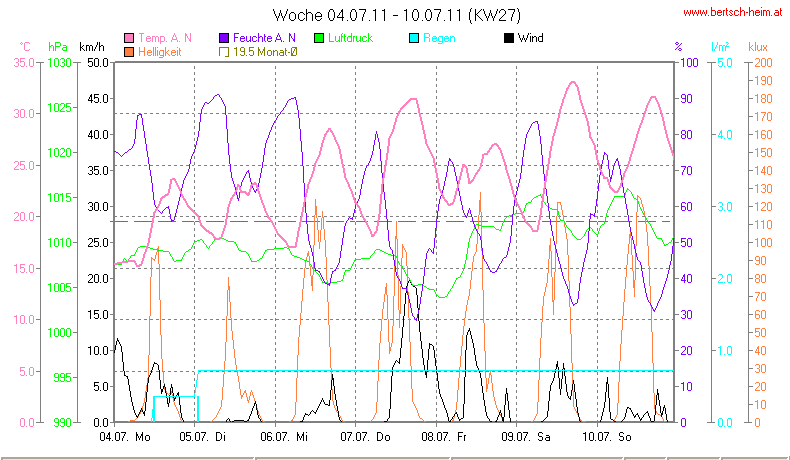Click the 'l/m²' rain axis unit label
This screenshot has height=460, width=790.
720,47
